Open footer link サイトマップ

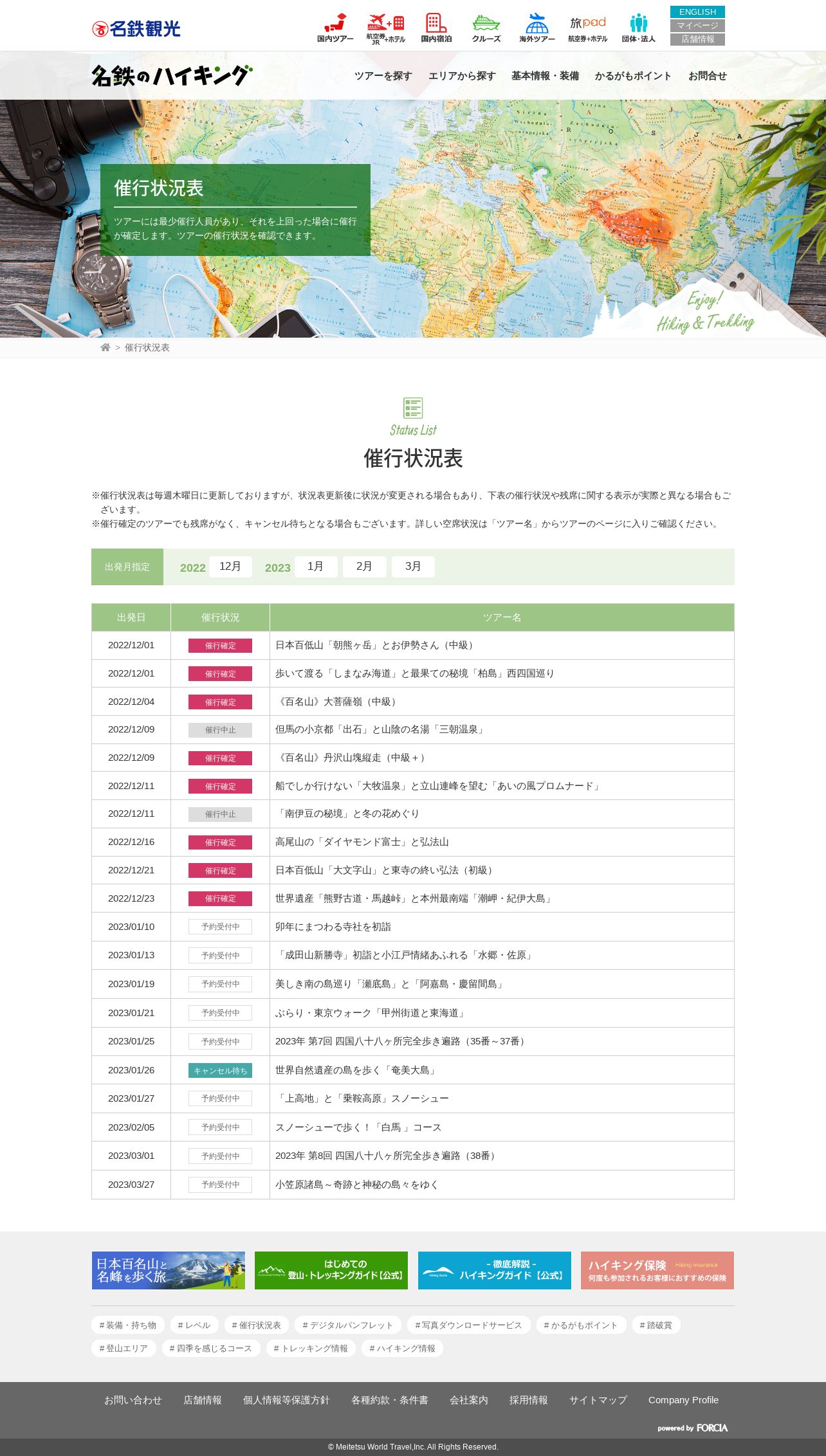coord(598,1399)
